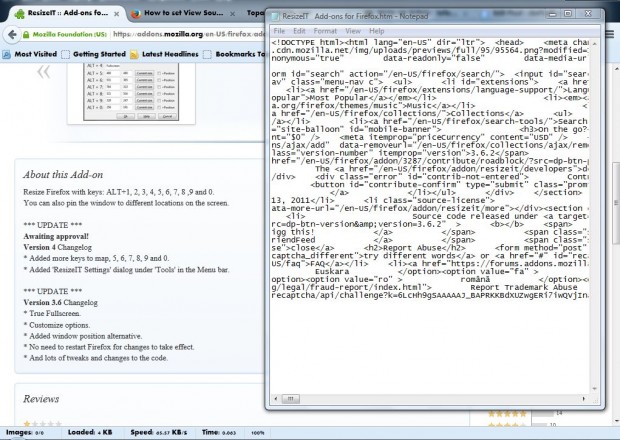
Task: Click the 'Version 3.6 Changelog' line
Action: point(60,302)
